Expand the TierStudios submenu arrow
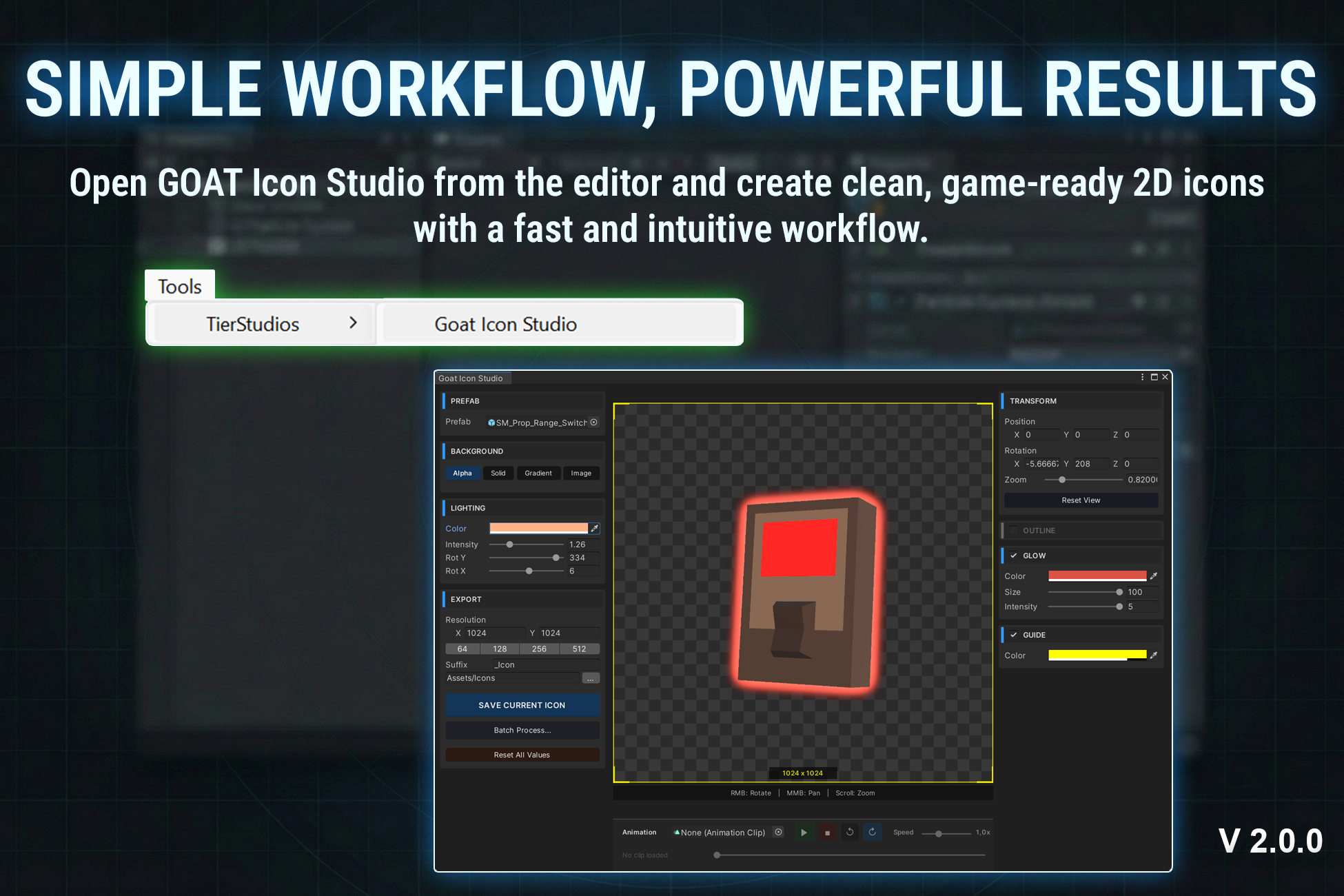This screenshot has height=896, width=1344. click(353, 323)
